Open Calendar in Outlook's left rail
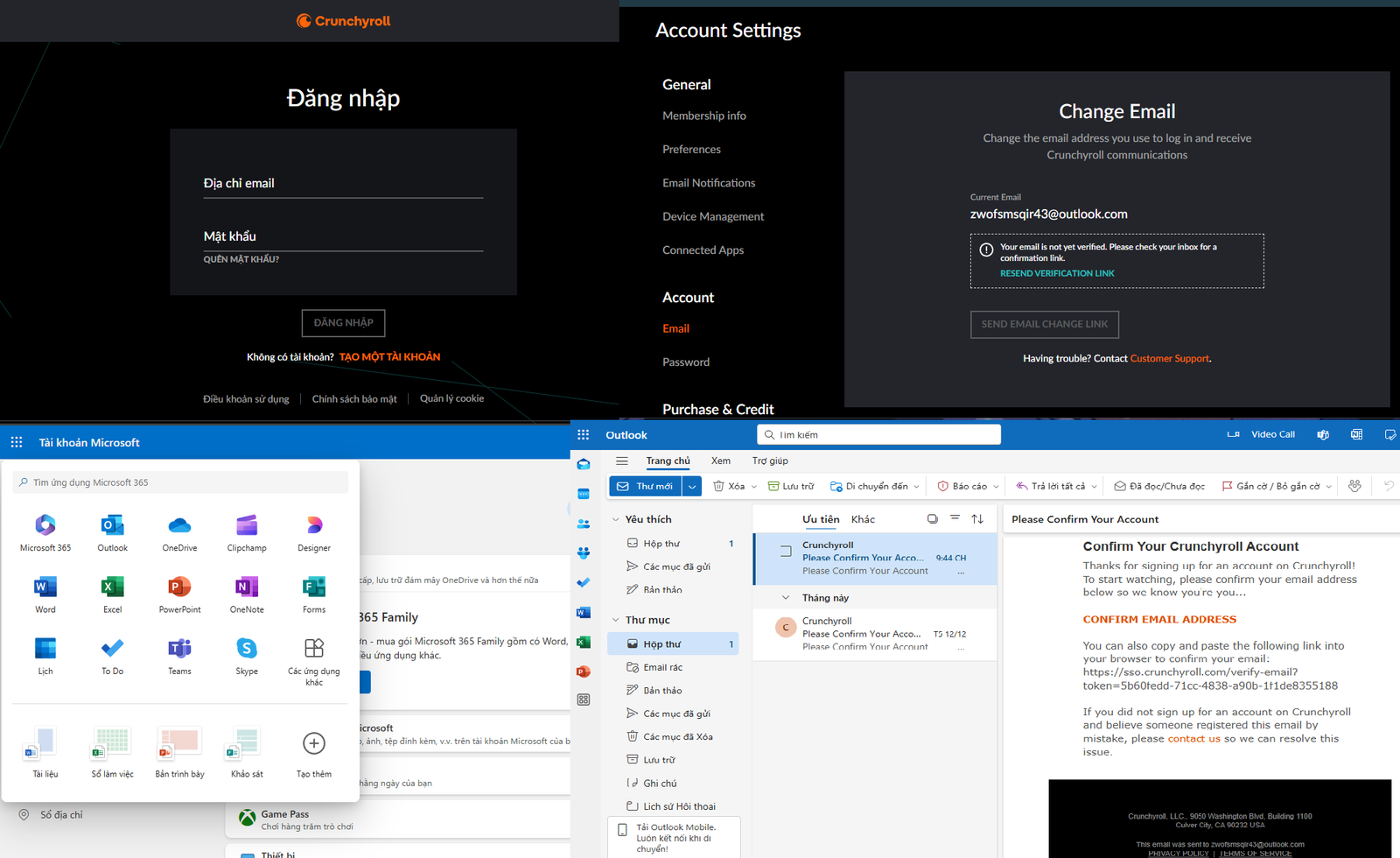 pos(584,494)
